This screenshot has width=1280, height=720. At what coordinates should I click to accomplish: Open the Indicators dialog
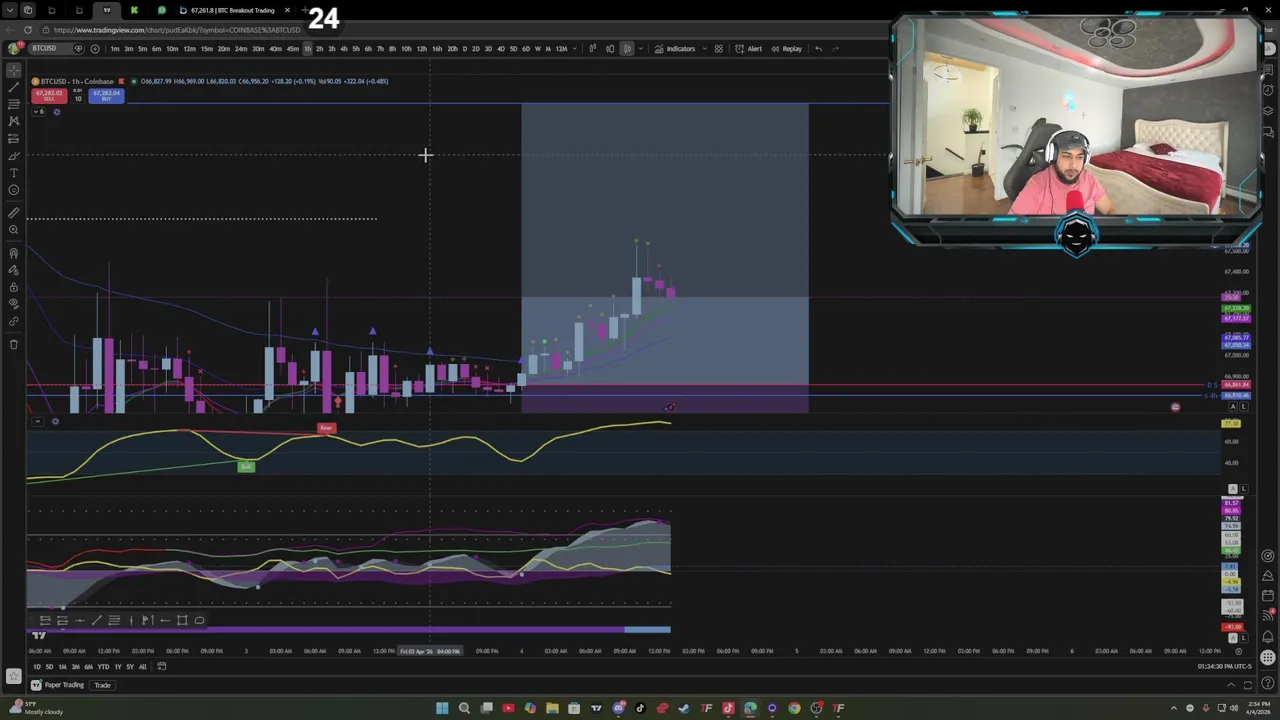(676, 48)
